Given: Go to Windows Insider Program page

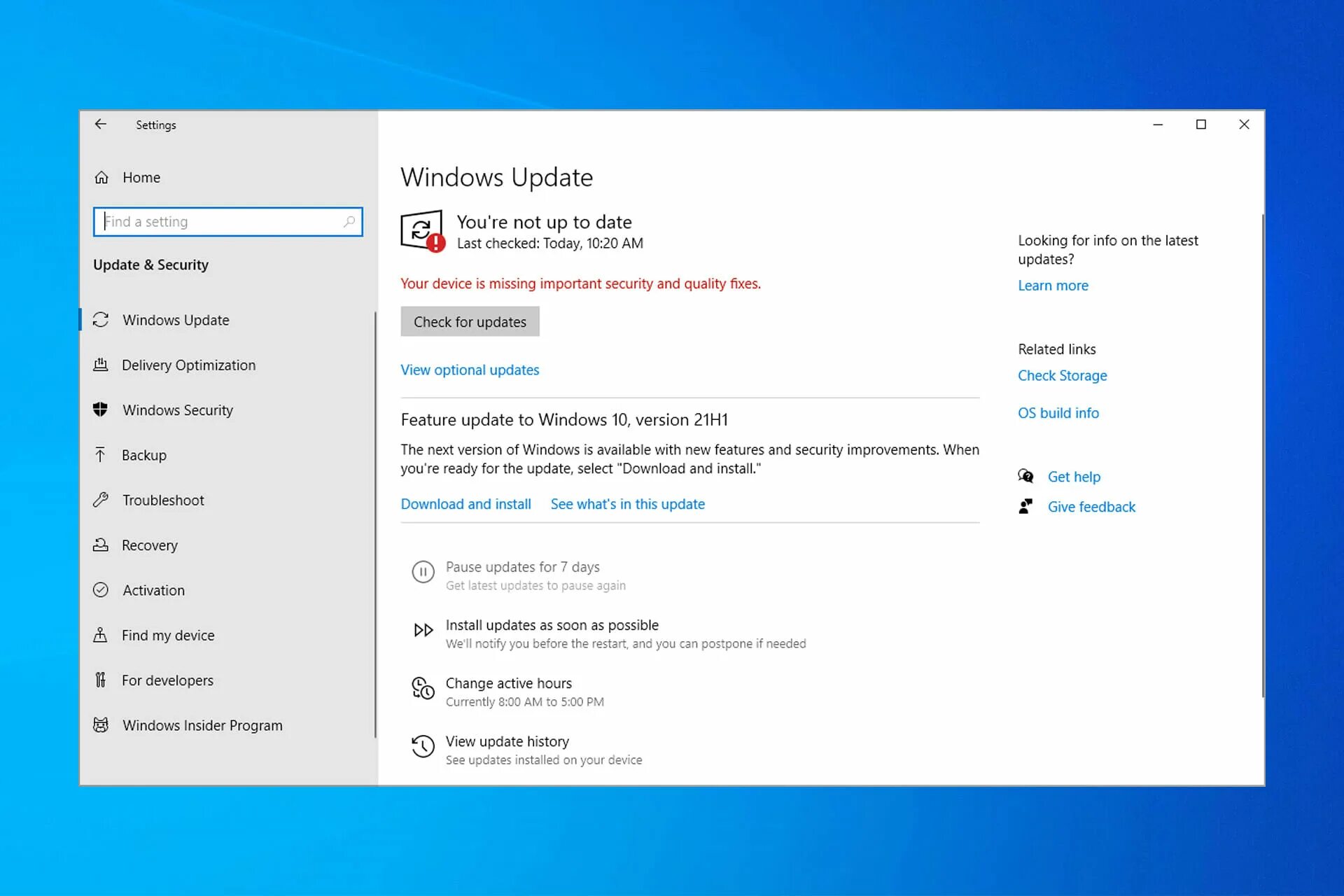Looking at the screenshot, I should [202, 726].
